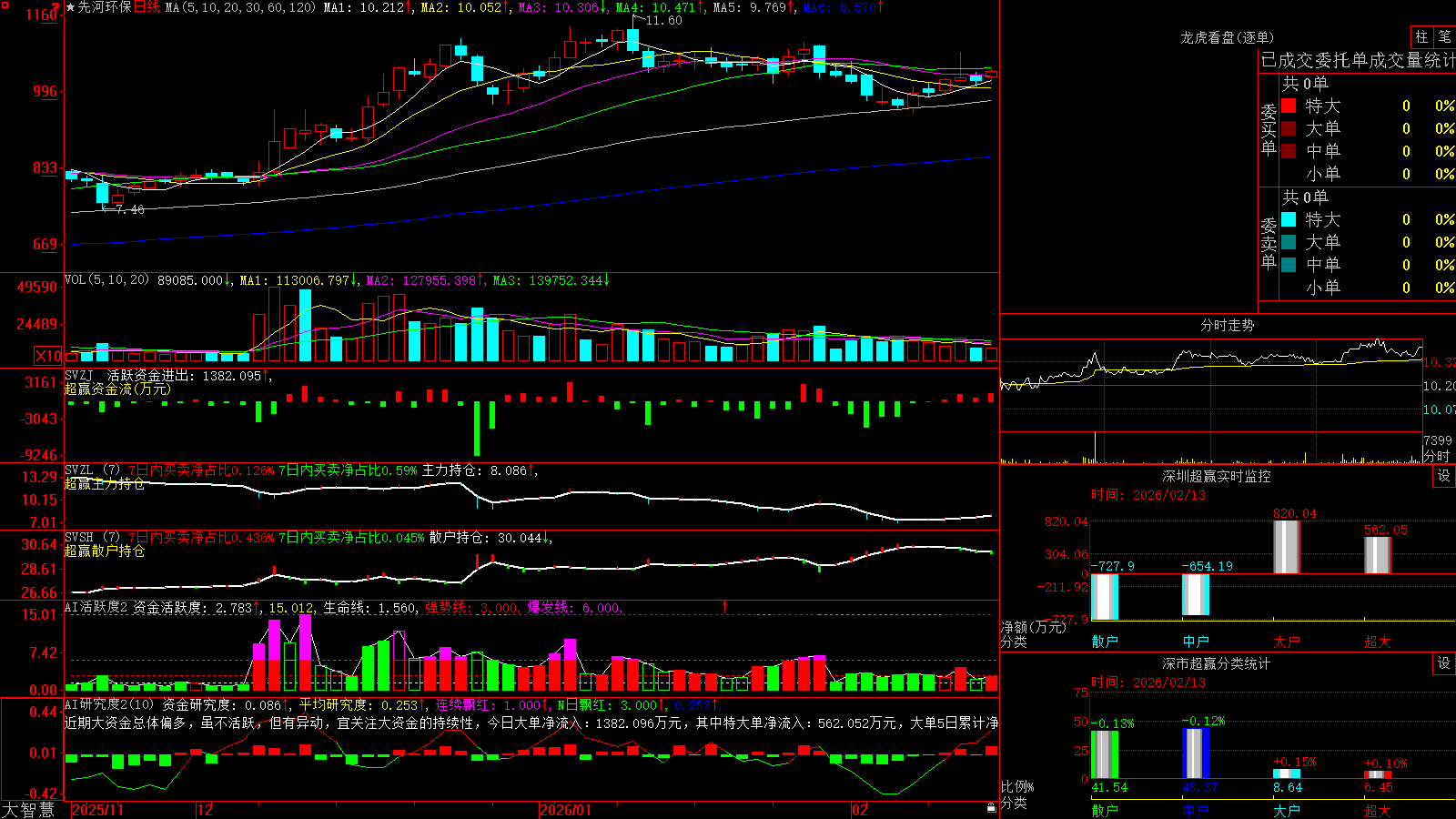Screen dimensions: 1456x819
Task: Select the AI研究度2(10) indicator label
Action: pyautogui.click(x=109, y=704)
